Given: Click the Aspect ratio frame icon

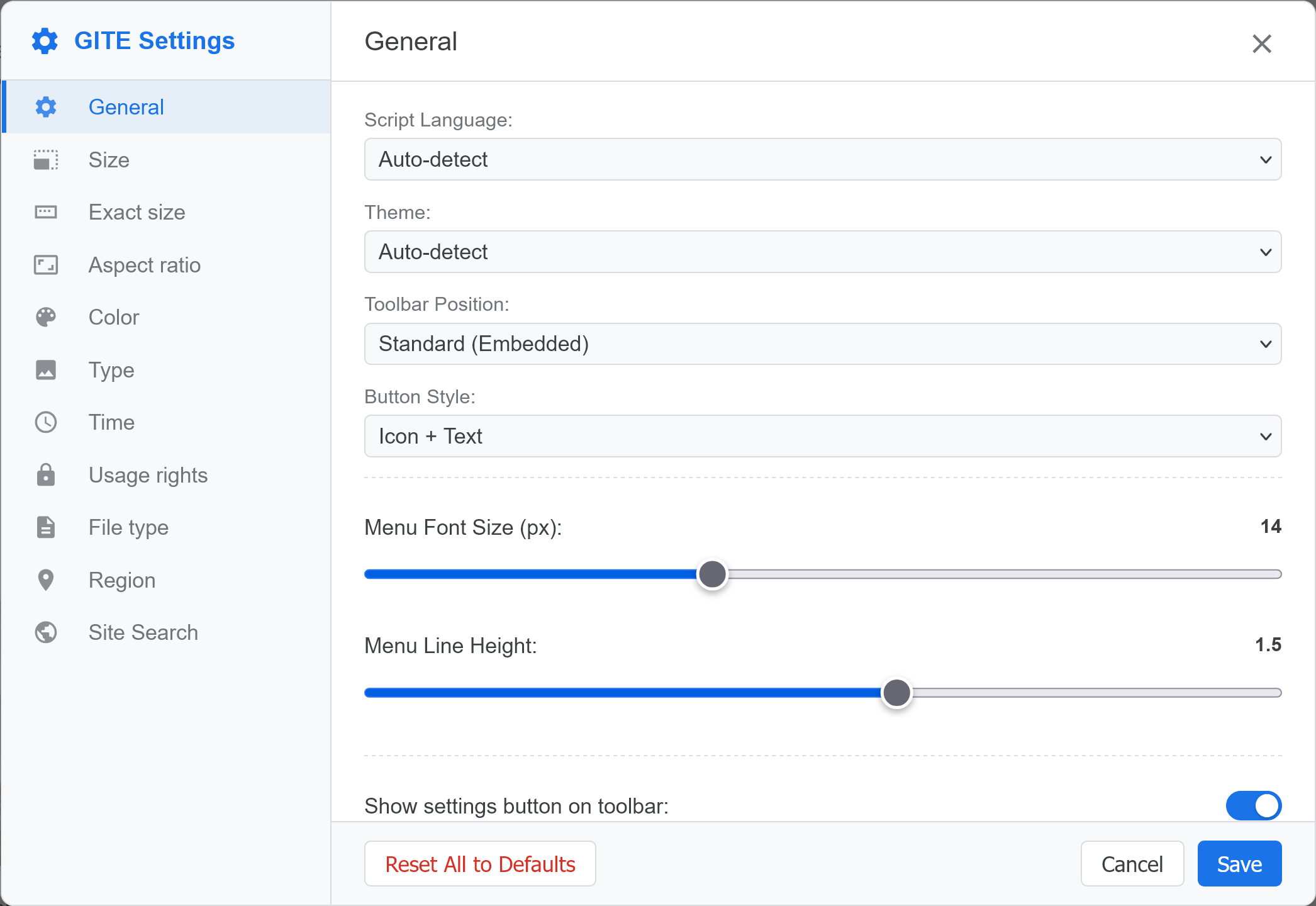Looking at the screenshot, I should [x=46, y=265].
